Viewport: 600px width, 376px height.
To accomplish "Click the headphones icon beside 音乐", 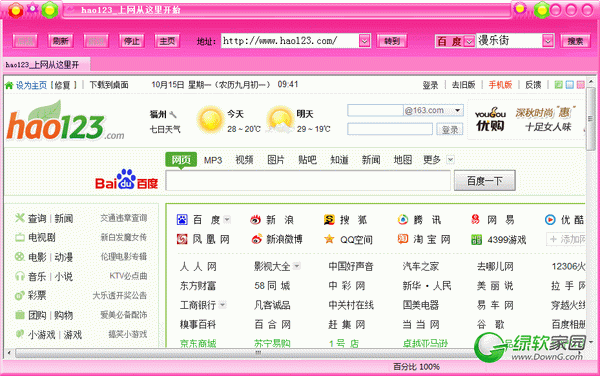I will (x=20, y=276).
